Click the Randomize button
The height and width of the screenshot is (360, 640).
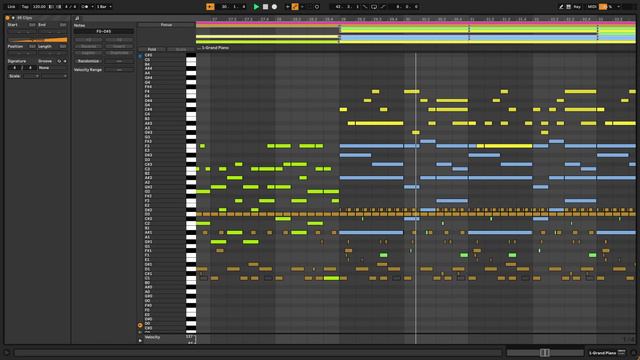[x=88, y=61]
